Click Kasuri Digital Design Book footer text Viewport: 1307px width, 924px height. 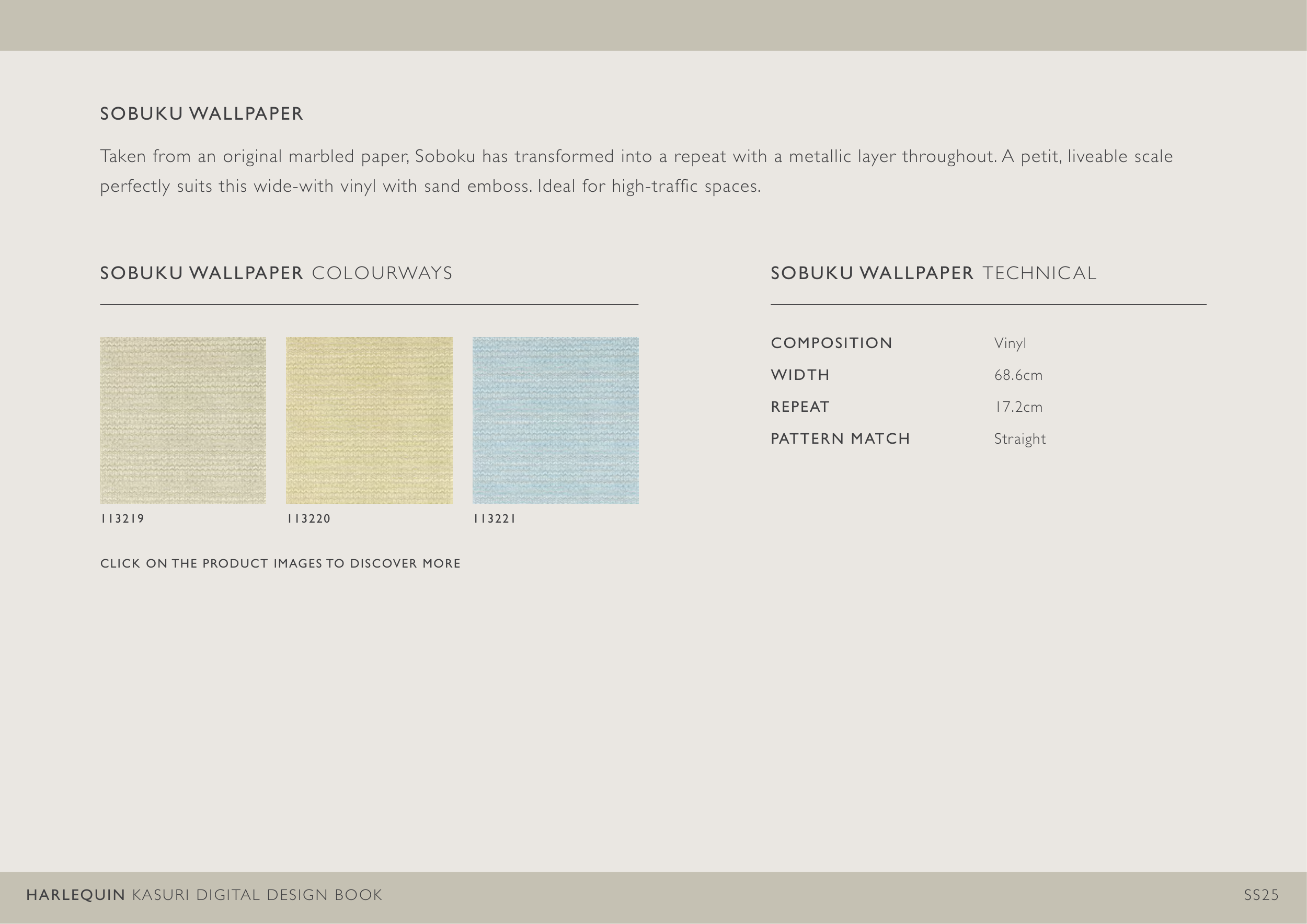click(x=257, y=895)
